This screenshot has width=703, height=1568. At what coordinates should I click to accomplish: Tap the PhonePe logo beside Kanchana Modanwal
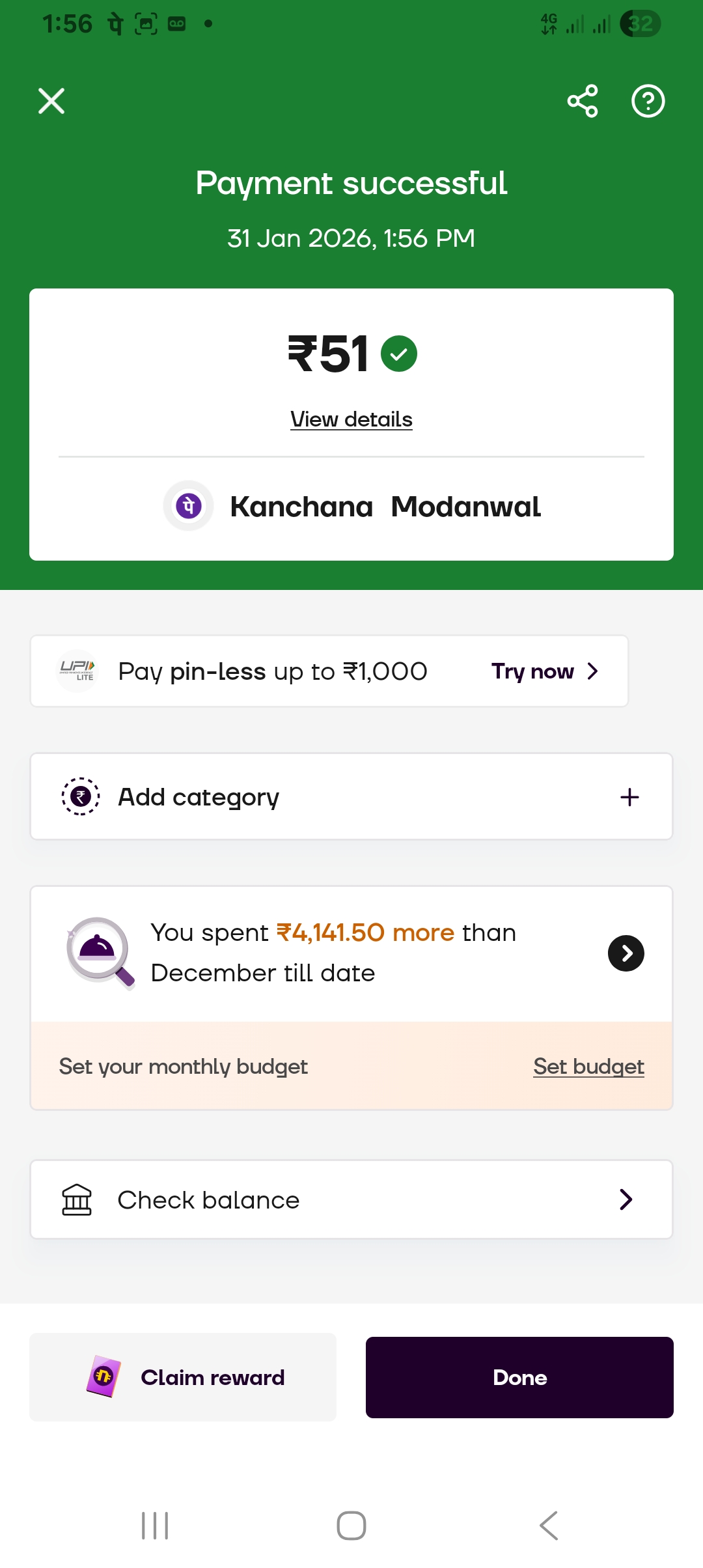[189, 506]
